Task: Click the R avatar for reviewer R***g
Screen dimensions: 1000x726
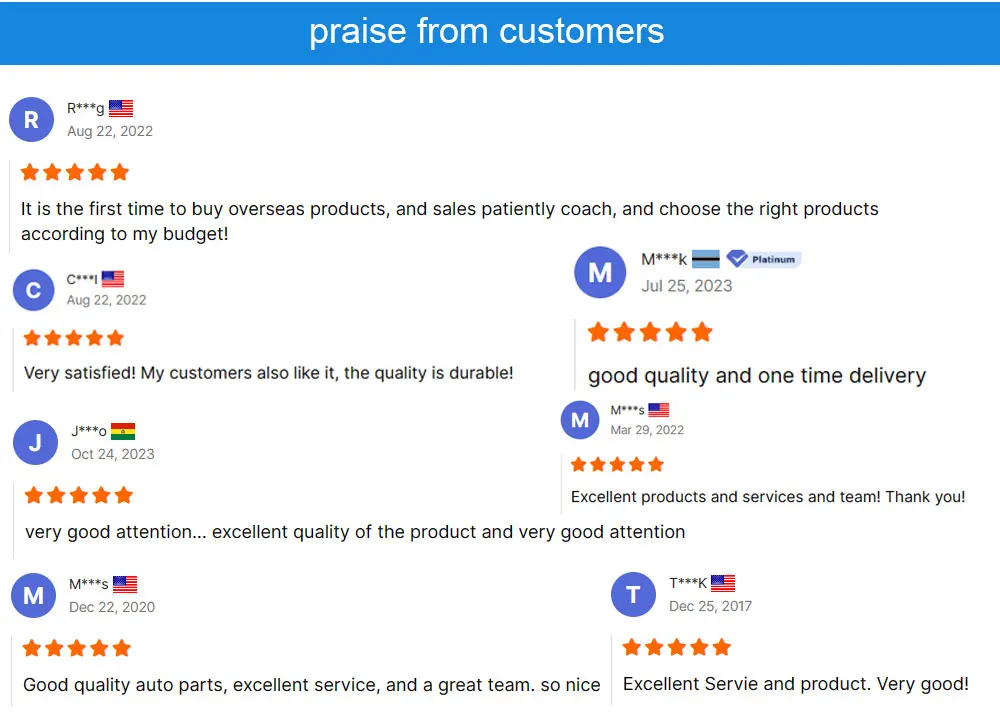Action: [31, 120]
